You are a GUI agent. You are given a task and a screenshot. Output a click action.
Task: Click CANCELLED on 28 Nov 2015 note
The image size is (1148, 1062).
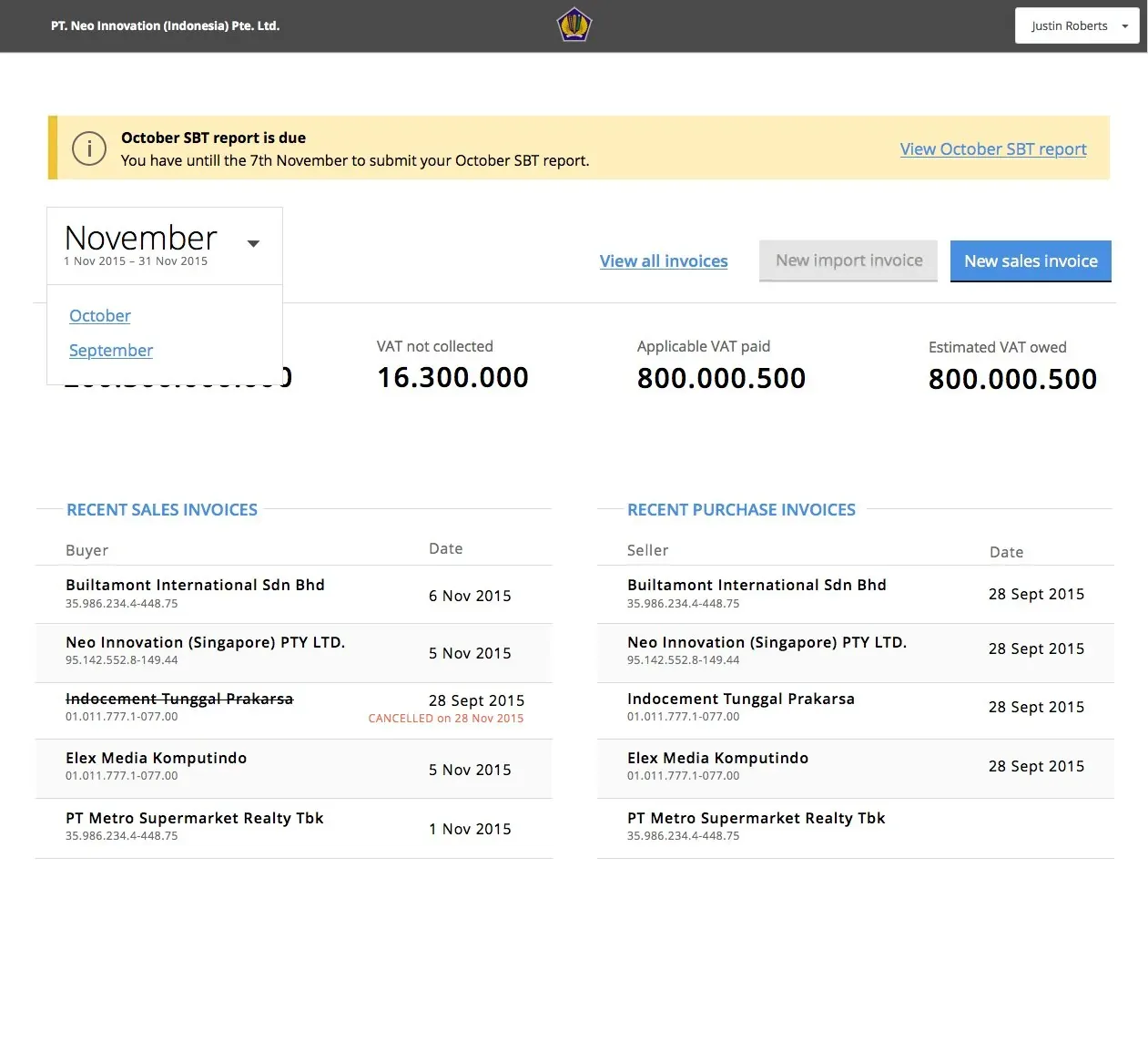(446, 719)
